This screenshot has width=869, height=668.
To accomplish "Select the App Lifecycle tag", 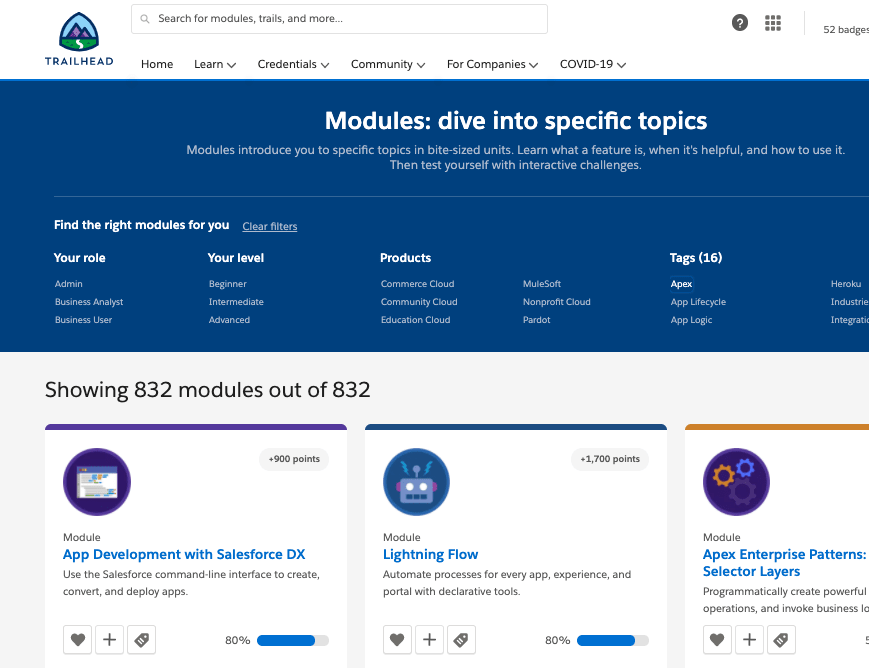I will point(698,302).
